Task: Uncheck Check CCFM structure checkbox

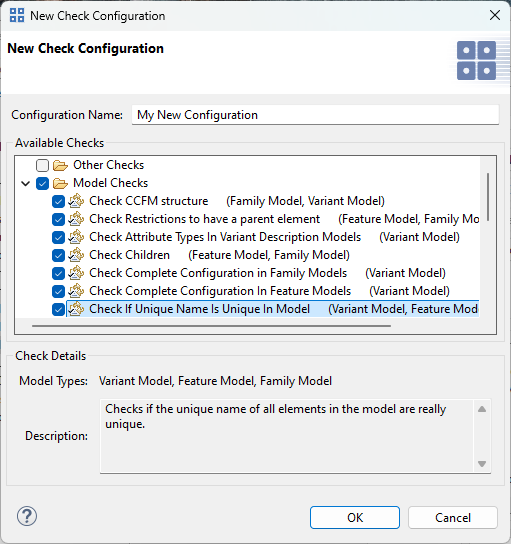Action: click(x=58, y=202)
